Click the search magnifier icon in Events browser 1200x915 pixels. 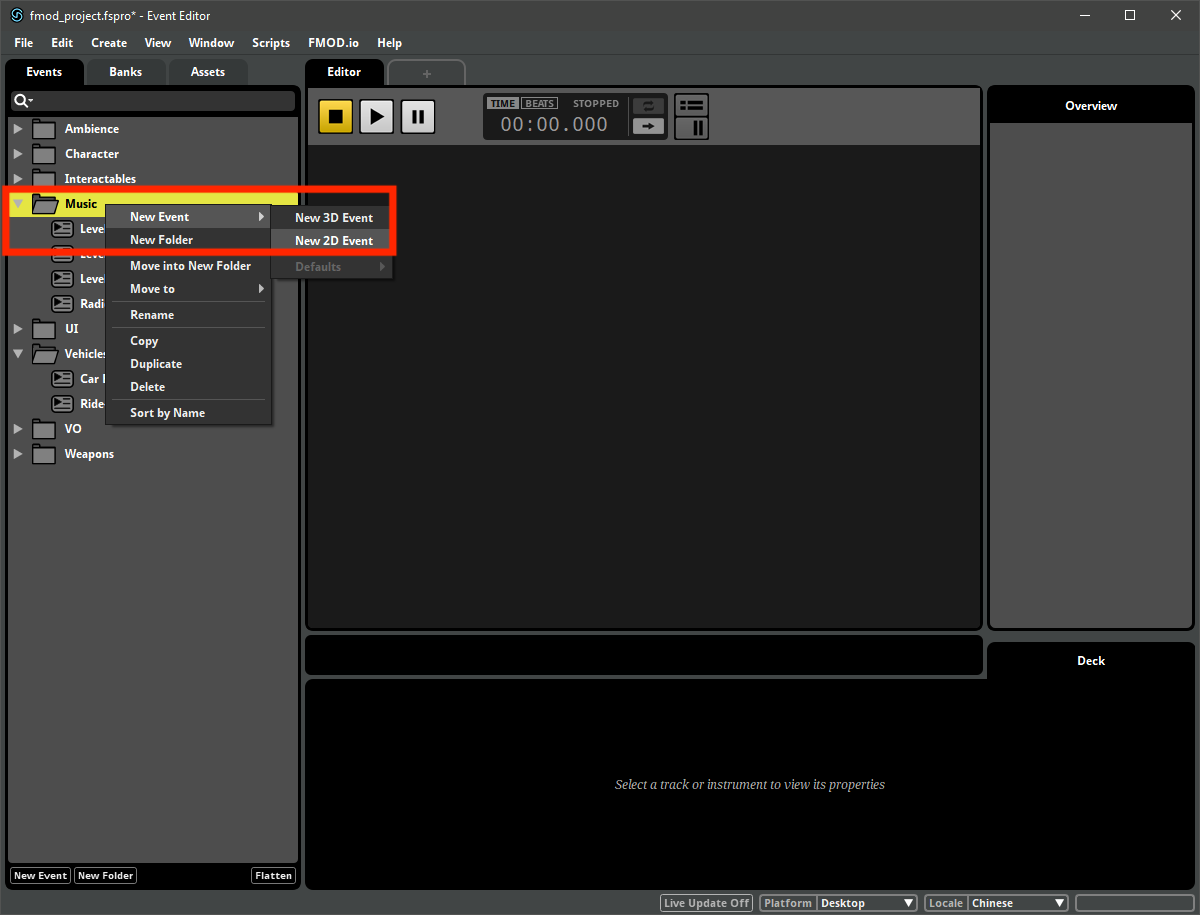22,101
